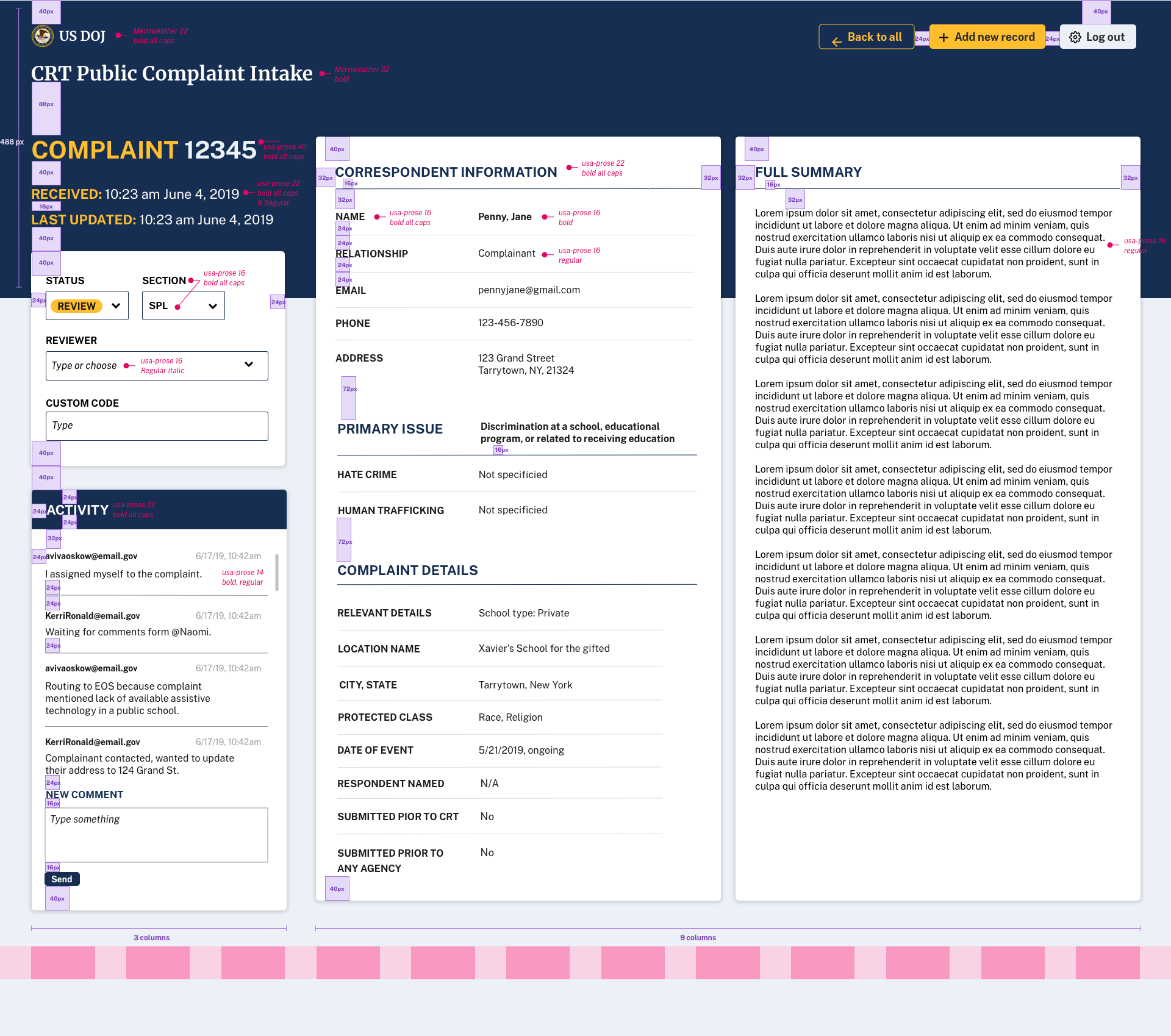Screen dimensions: 1171x1036
Task: Click phone number 123-456-7890
Action: [x=510, y=323]
